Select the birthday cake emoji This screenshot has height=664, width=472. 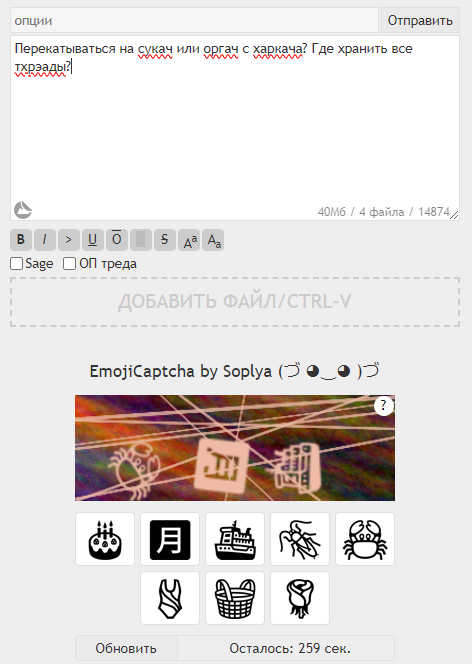[x=105, y=539]
